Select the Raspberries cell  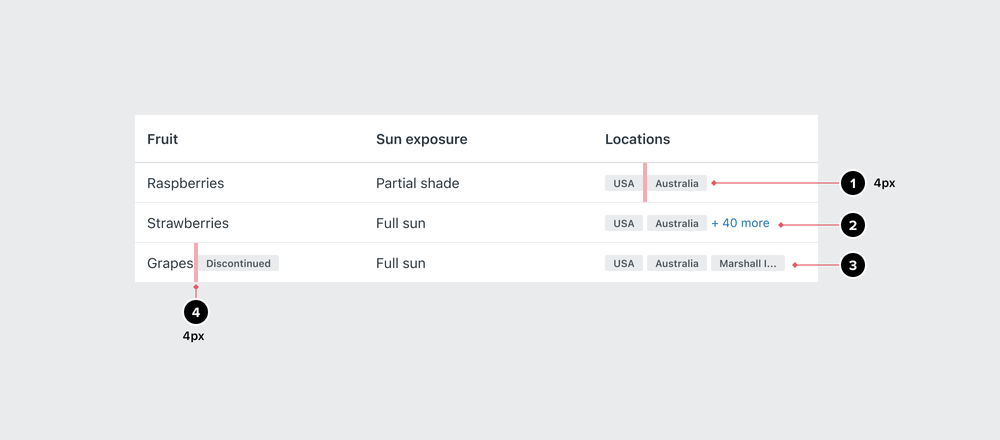[185, 184]
